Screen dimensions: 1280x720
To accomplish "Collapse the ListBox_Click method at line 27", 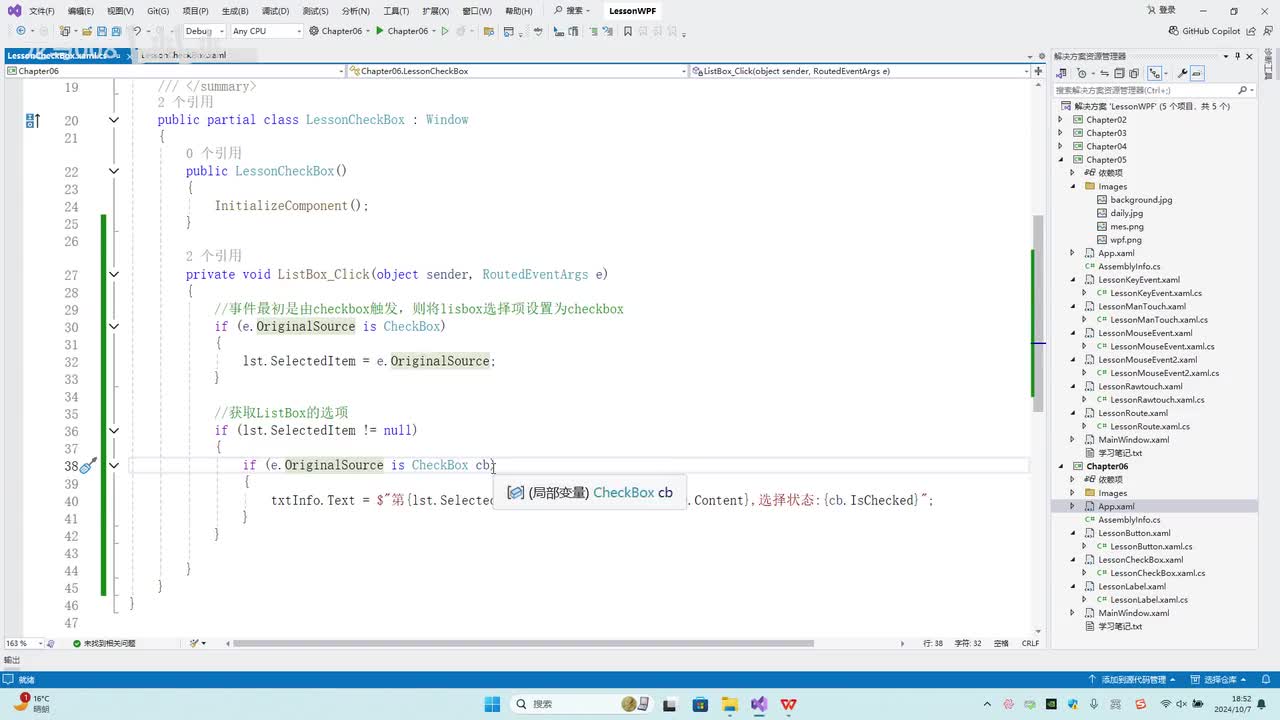I will click(113, 275).
